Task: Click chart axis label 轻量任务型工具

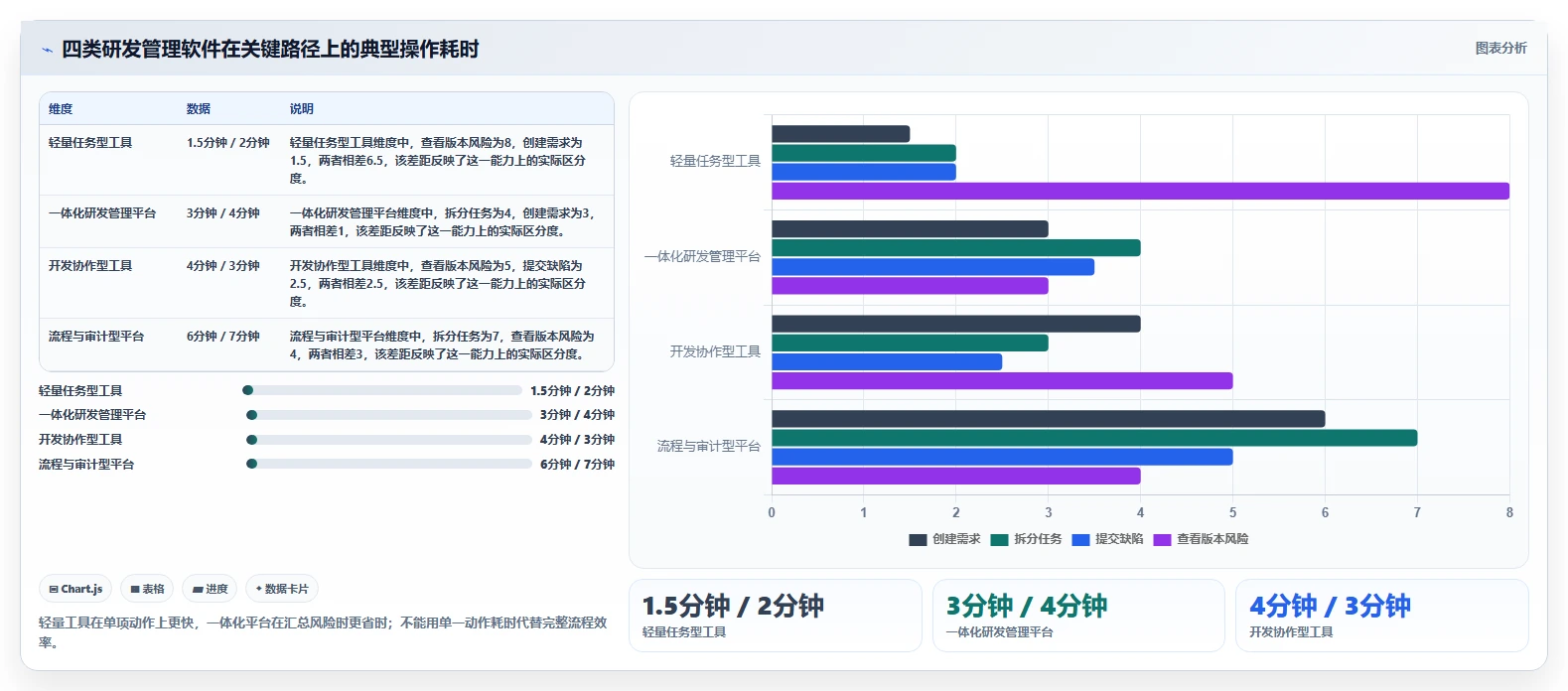Action: point(715,161)
